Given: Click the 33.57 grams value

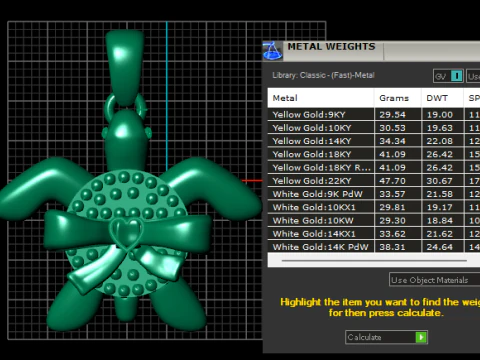Looking at the screenshot, I should (392, 194).
